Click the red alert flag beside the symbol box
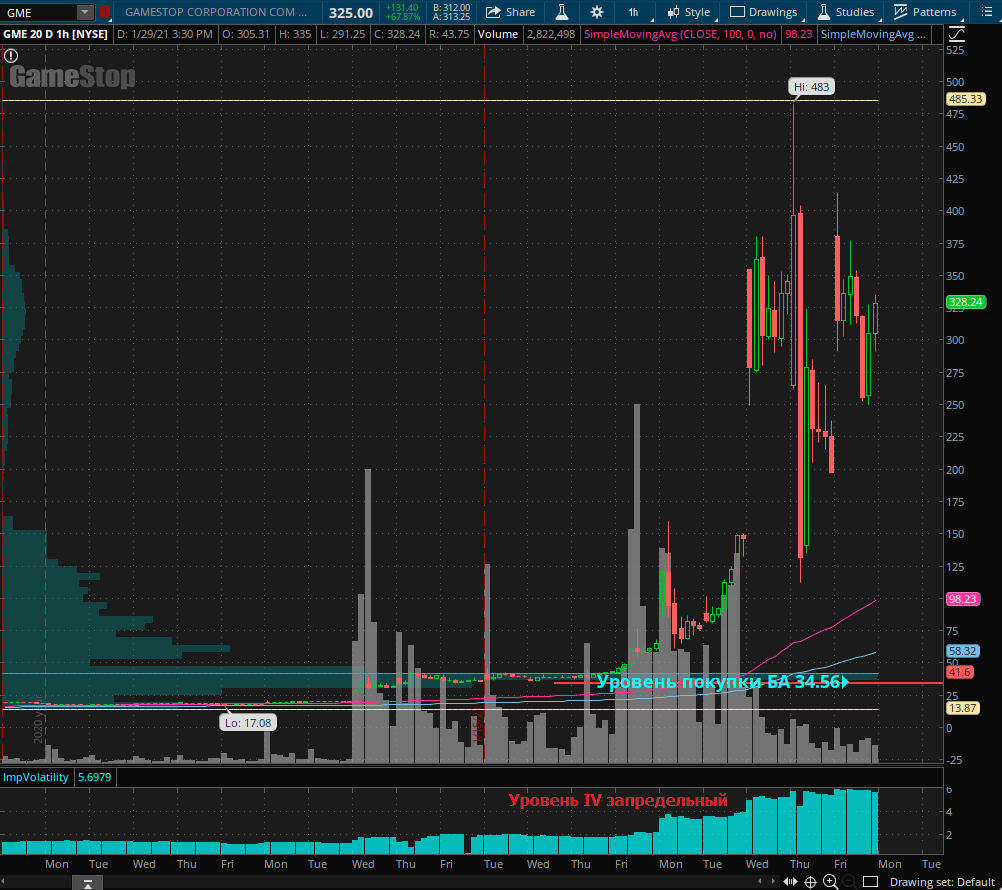 (x=104, y=12)
